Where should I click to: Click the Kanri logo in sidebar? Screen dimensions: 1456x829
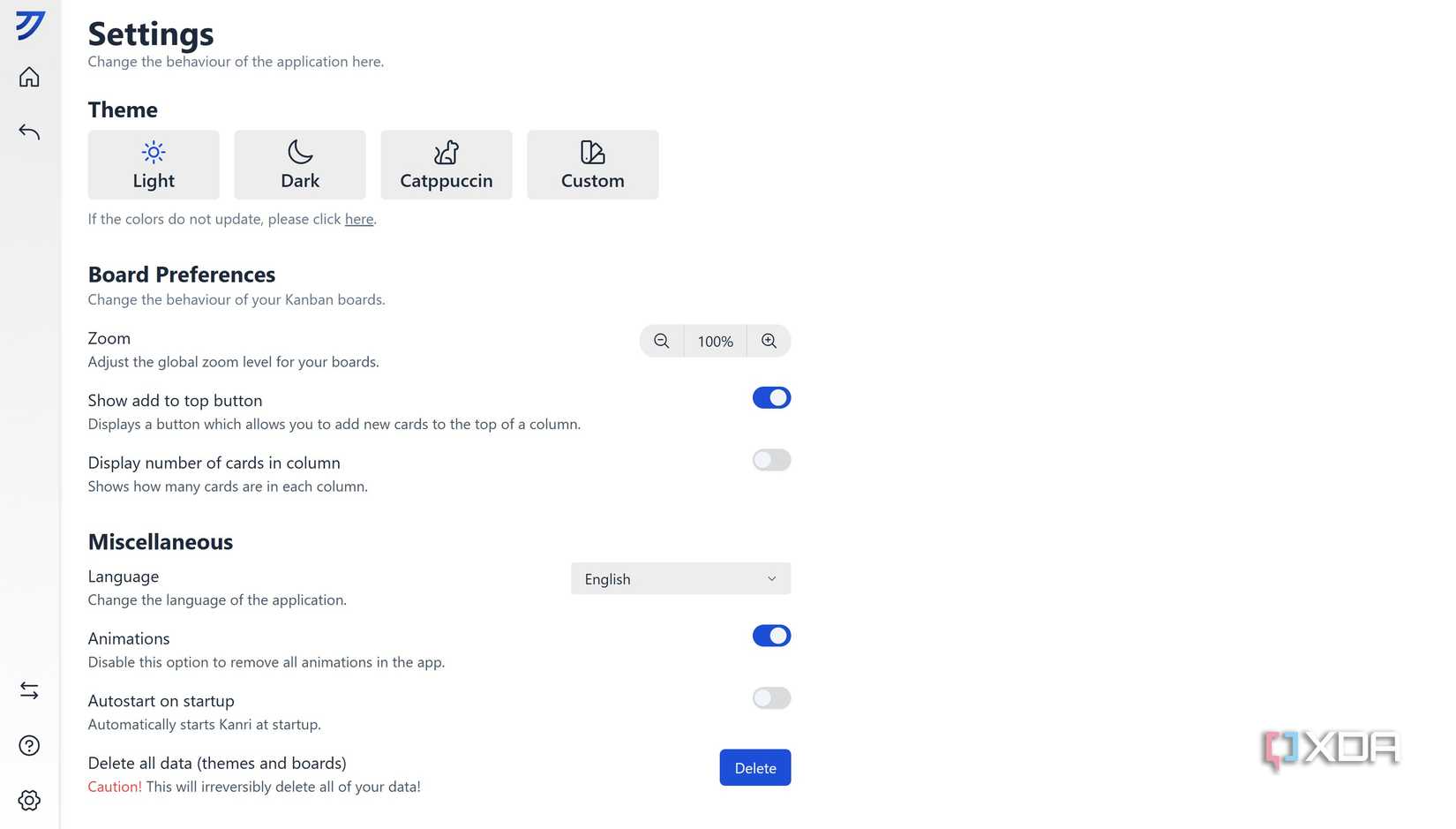point(29,26)
